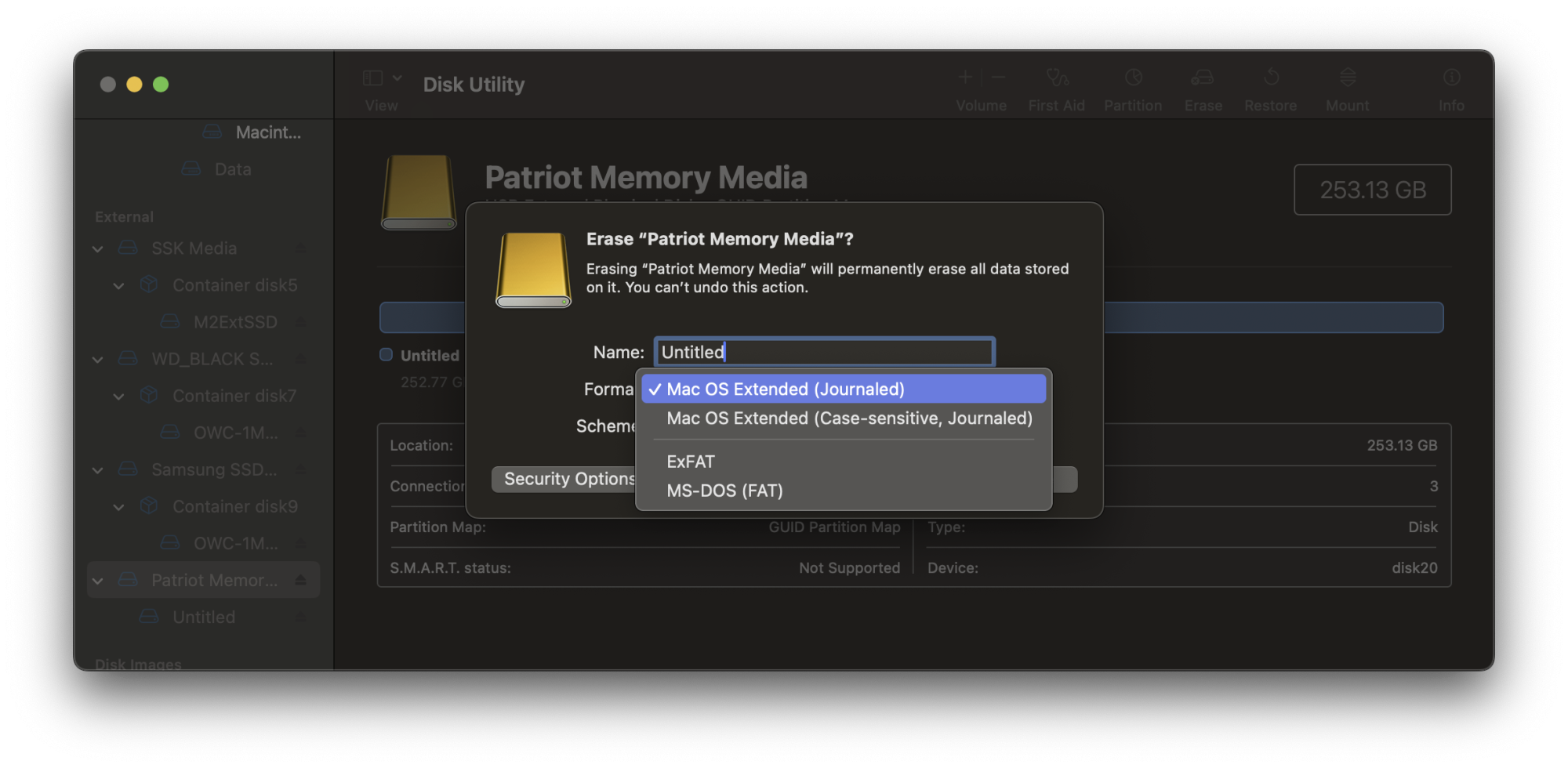Add a volume with the plus icon
The height and width of the screenshot is (768, 1568).
click(x=965, y=77)
